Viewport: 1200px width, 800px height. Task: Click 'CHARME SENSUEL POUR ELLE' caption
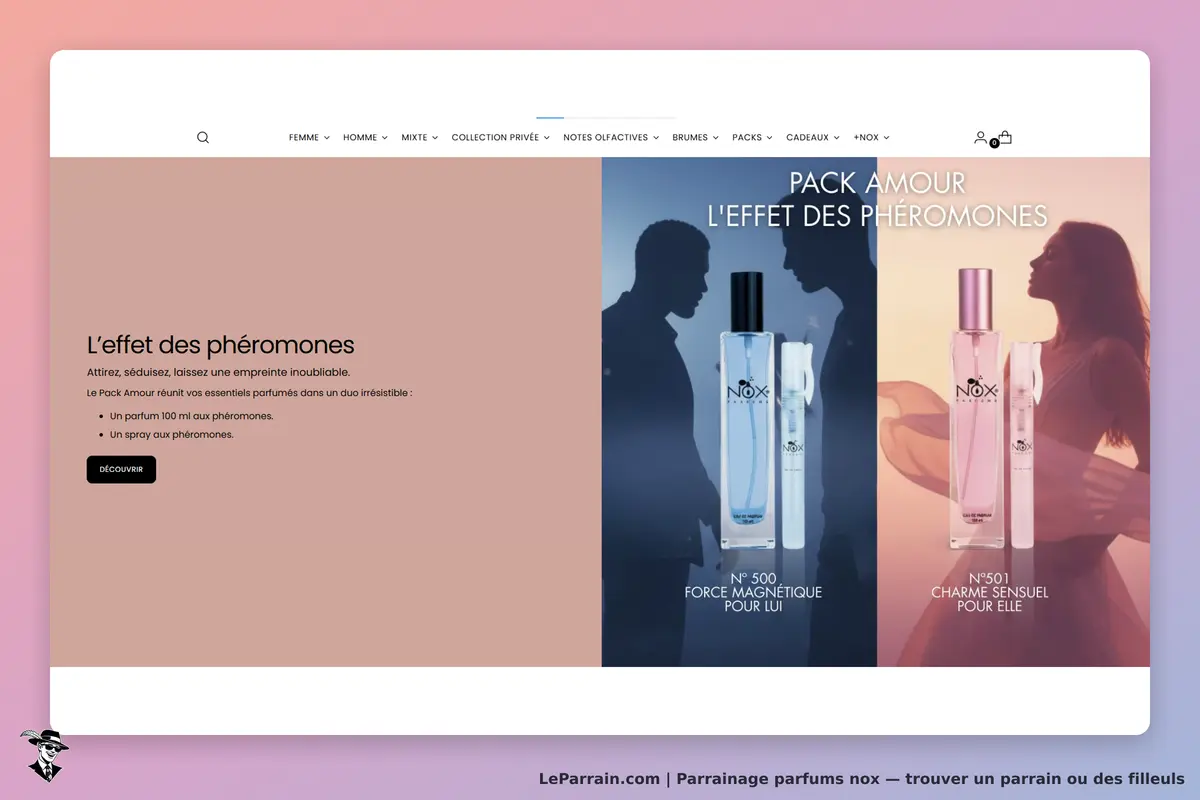989,599
